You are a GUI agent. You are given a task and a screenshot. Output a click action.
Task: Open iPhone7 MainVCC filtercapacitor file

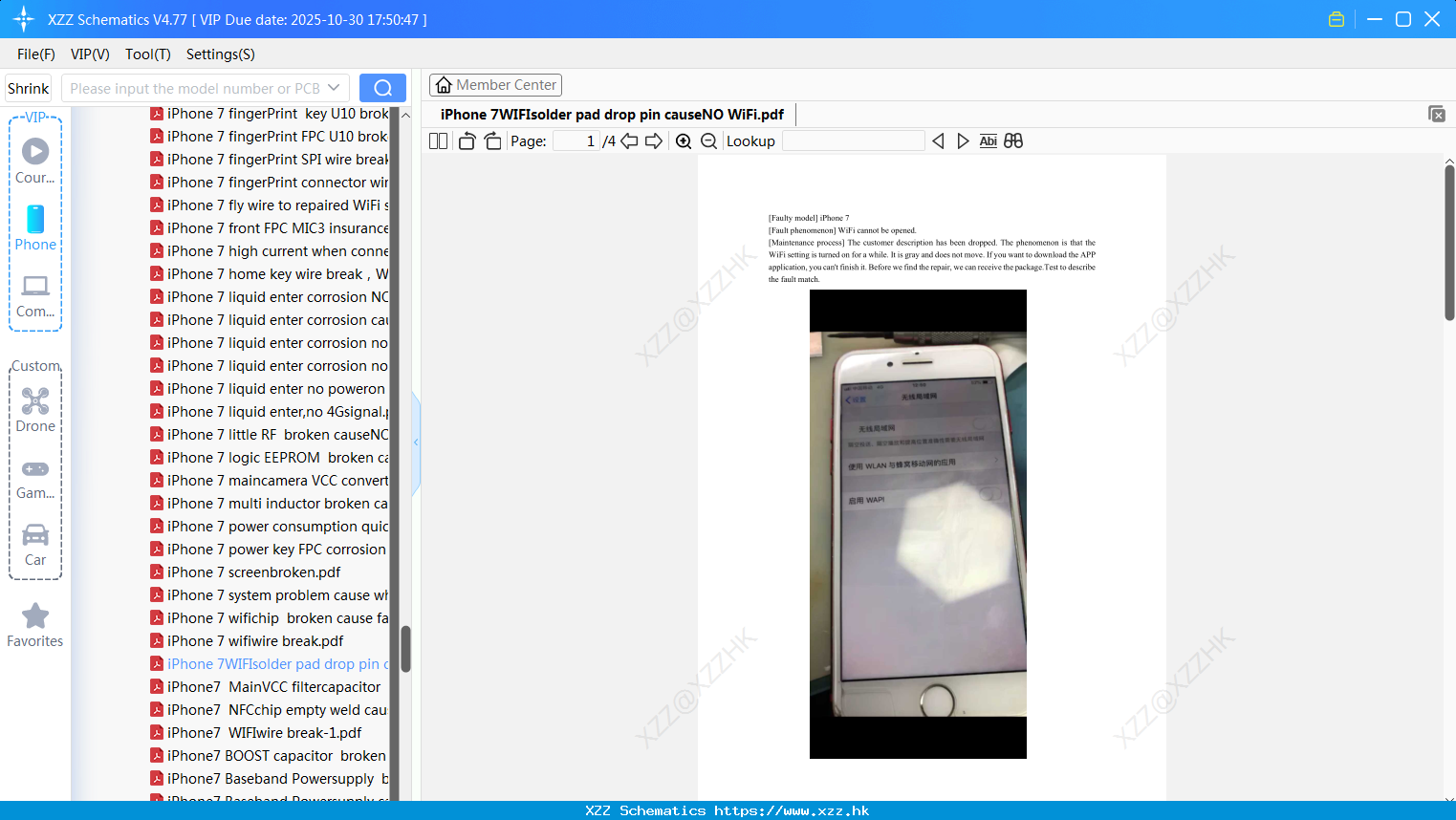[x=266, y=687]
